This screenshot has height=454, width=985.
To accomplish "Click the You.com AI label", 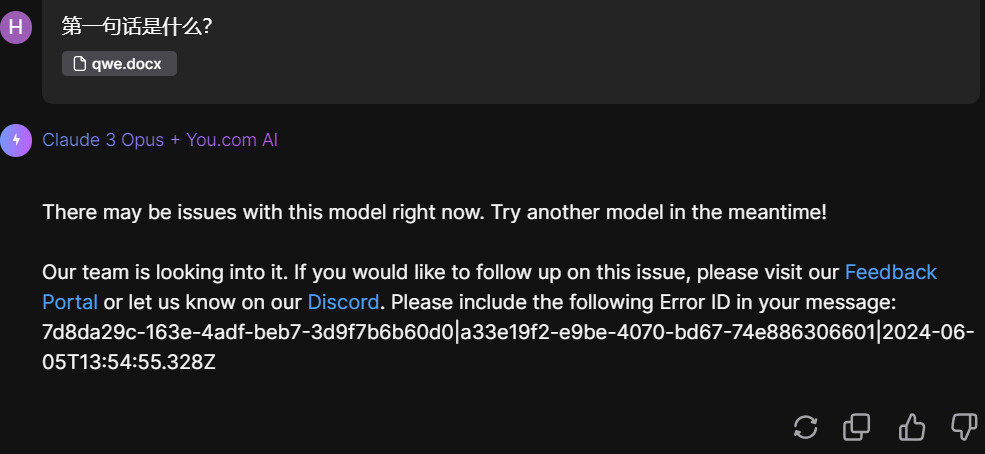I will [x=232, y=140].
